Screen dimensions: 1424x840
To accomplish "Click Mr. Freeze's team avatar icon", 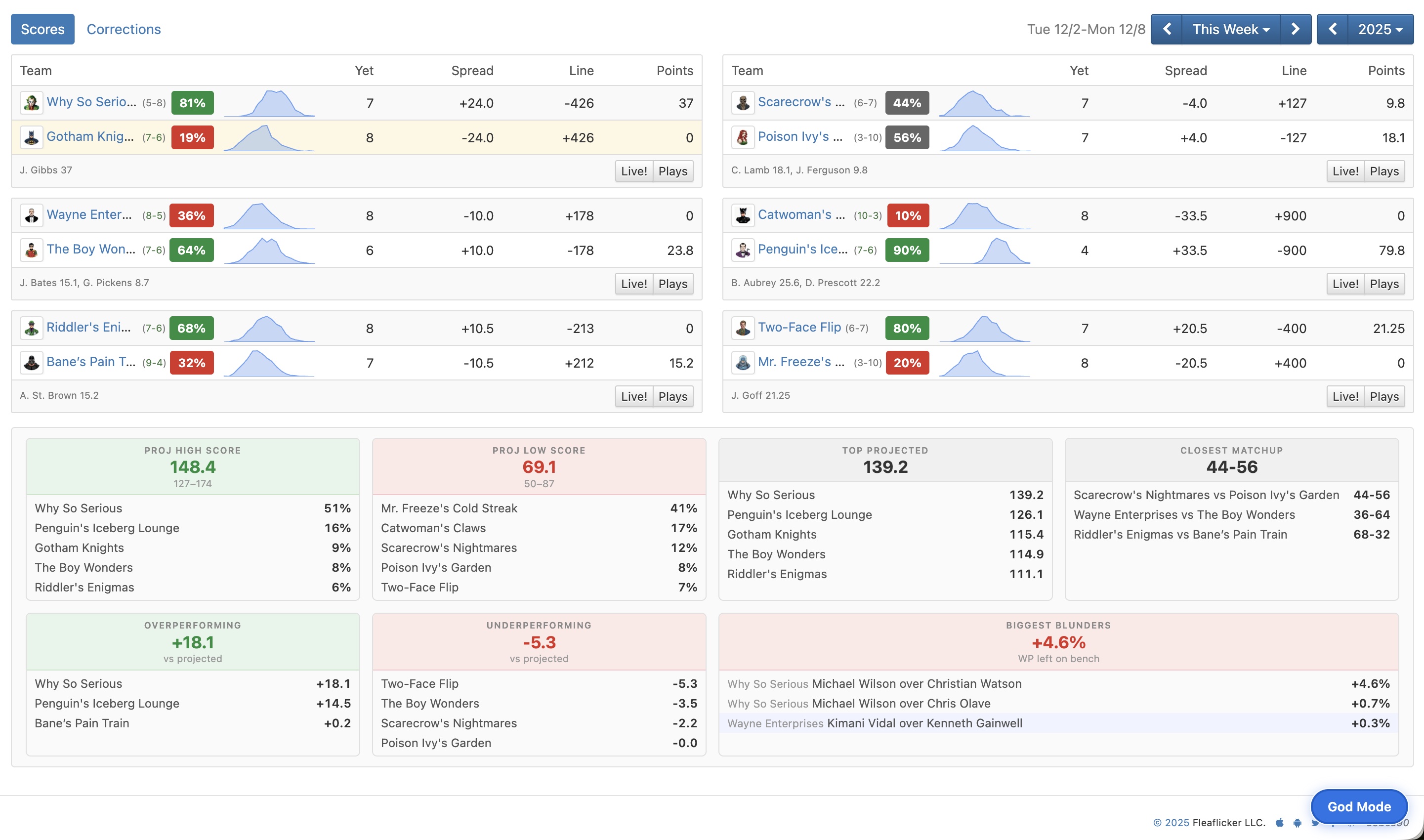I will [743, 363].
